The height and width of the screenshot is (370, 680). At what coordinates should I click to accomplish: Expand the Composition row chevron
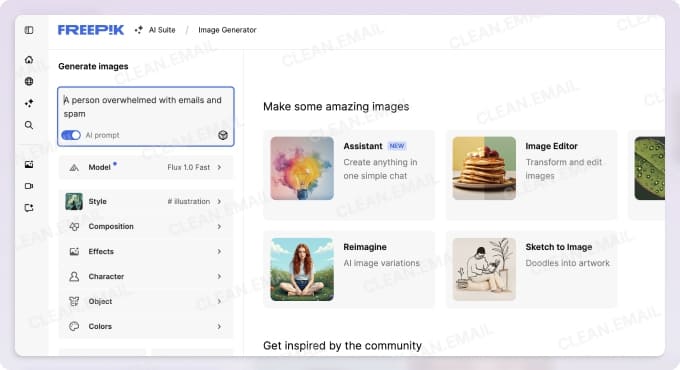click(219, 226)
